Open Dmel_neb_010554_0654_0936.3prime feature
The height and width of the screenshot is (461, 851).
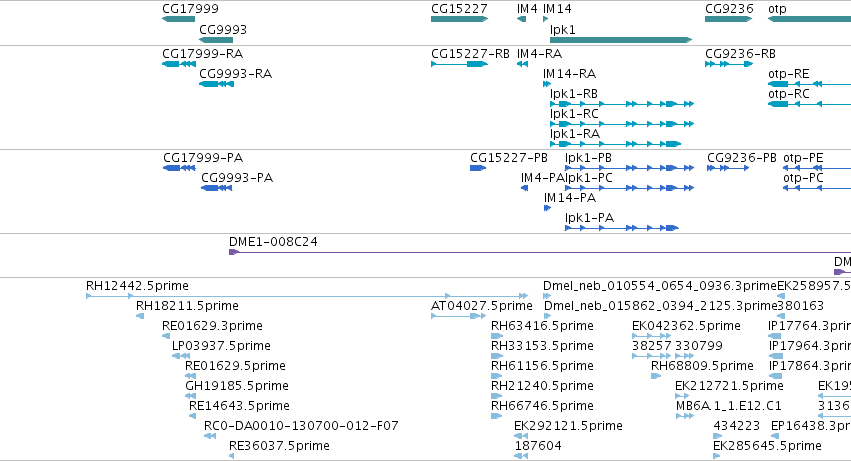tap(660, 286)
